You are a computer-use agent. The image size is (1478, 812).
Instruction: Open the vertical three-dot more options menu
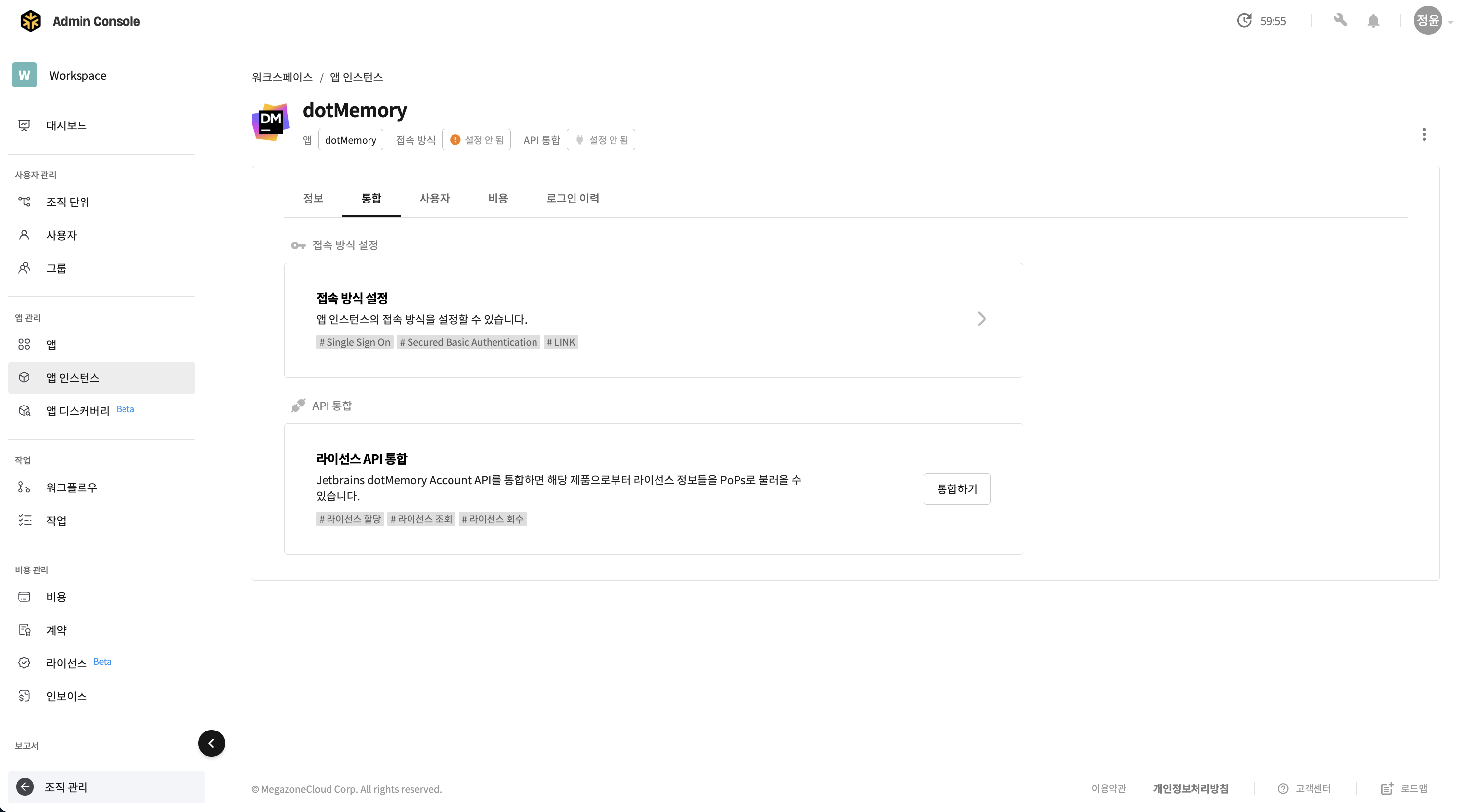coord(1424,135)
